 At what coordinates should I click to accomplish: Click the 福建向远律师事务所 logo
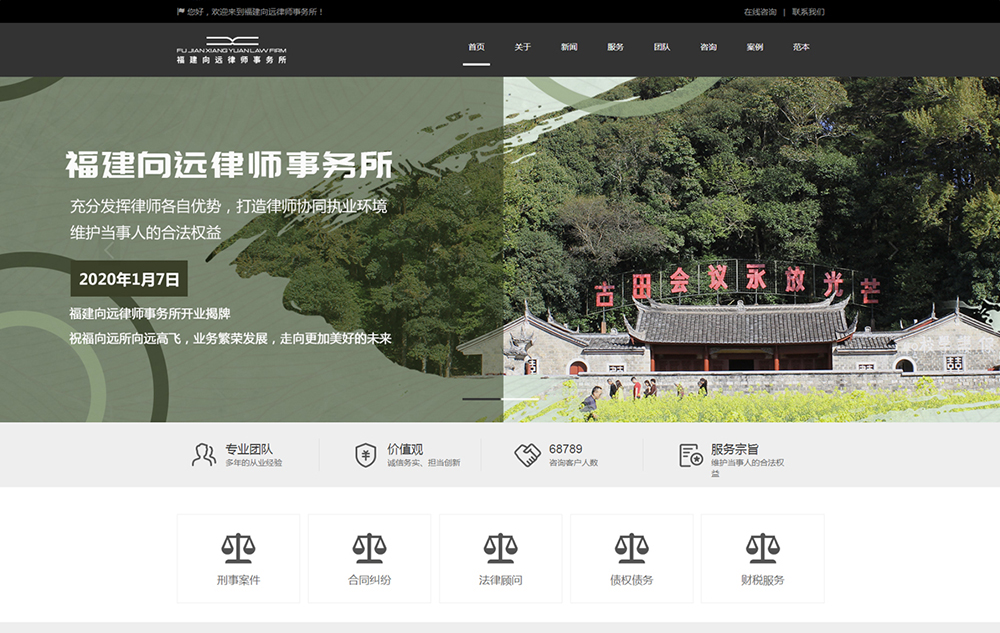tap(231, 50)
